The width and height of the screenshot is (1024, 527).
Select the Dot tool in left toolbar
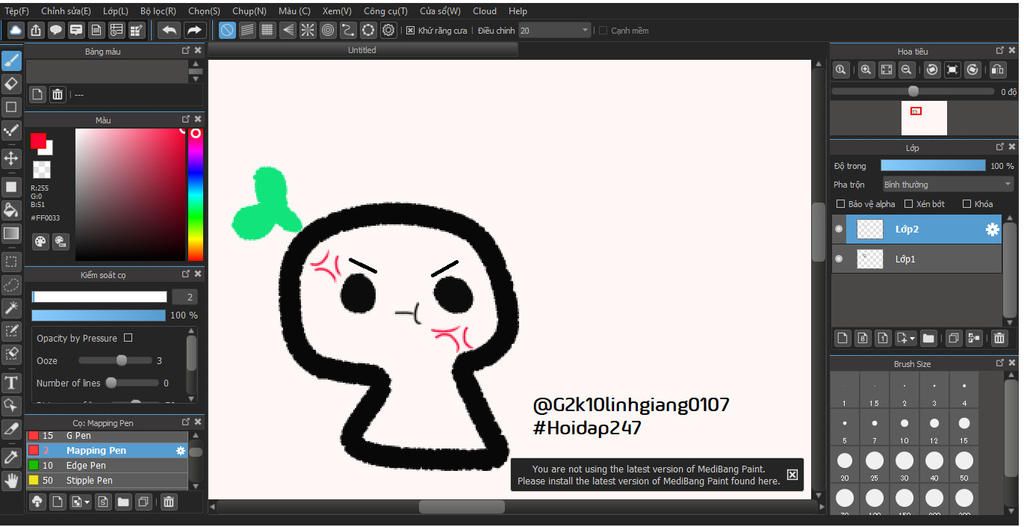click(11, 131)
